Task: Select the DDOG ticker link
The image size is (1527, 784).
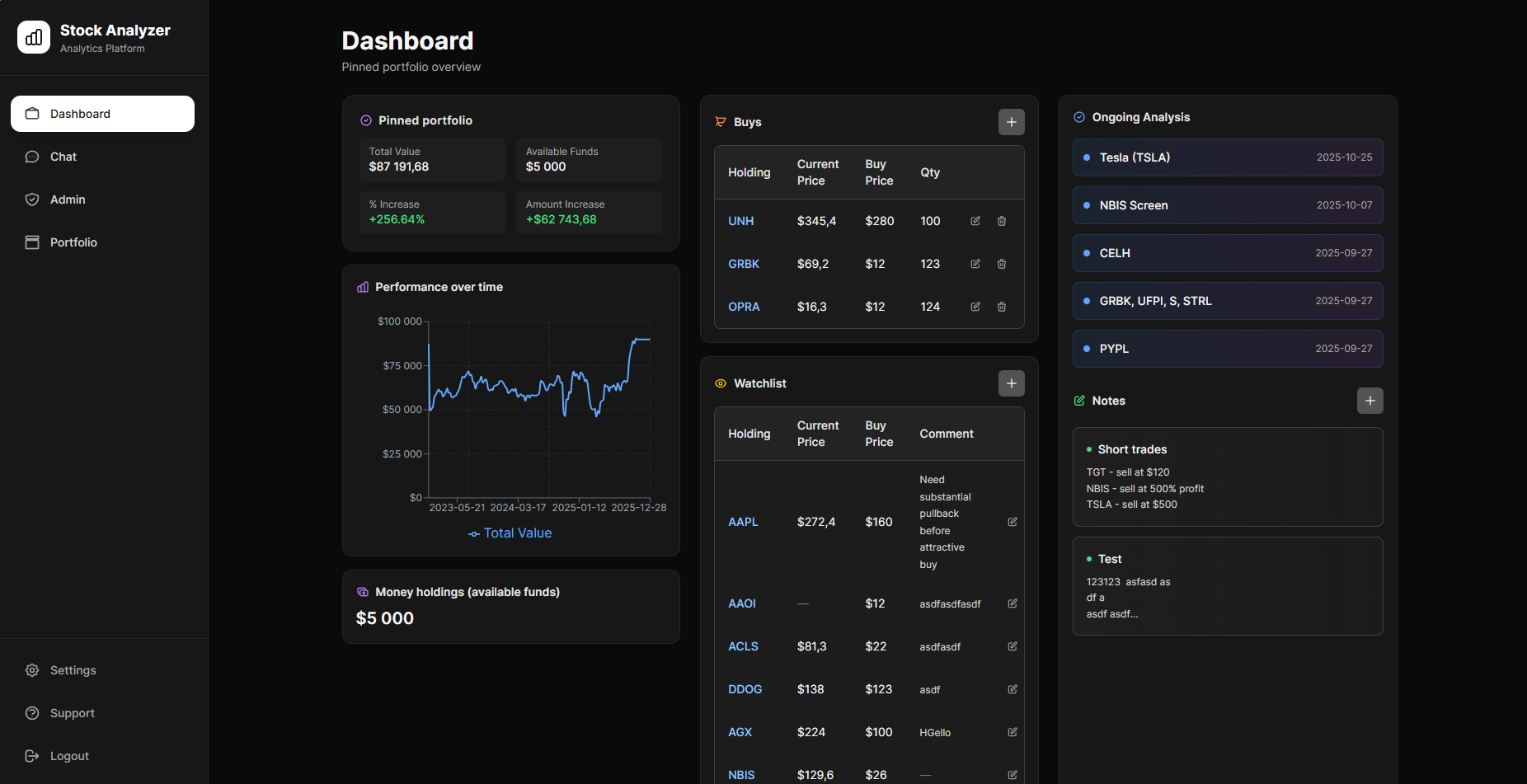Action: click(745, 689)
